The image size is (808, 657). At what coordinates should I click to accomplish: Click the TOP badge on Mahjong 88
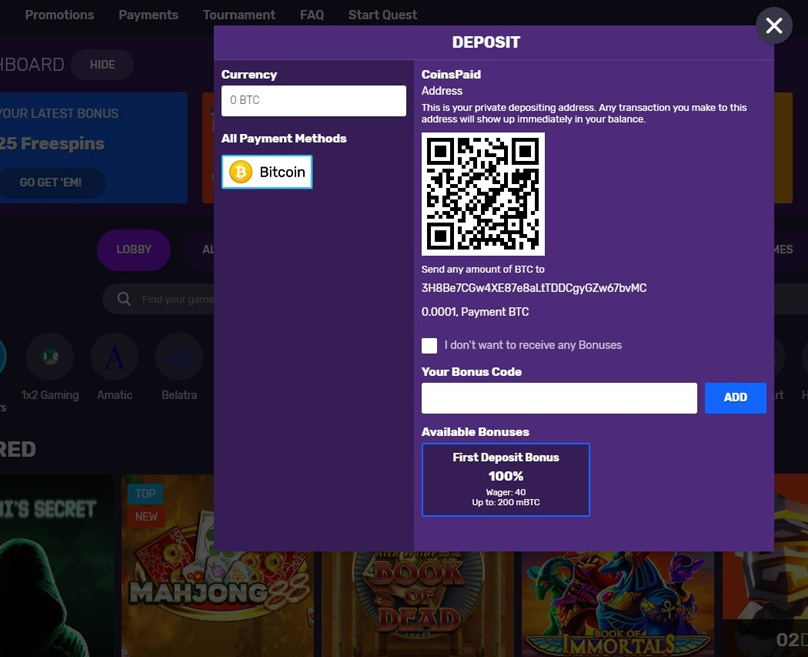145,494
